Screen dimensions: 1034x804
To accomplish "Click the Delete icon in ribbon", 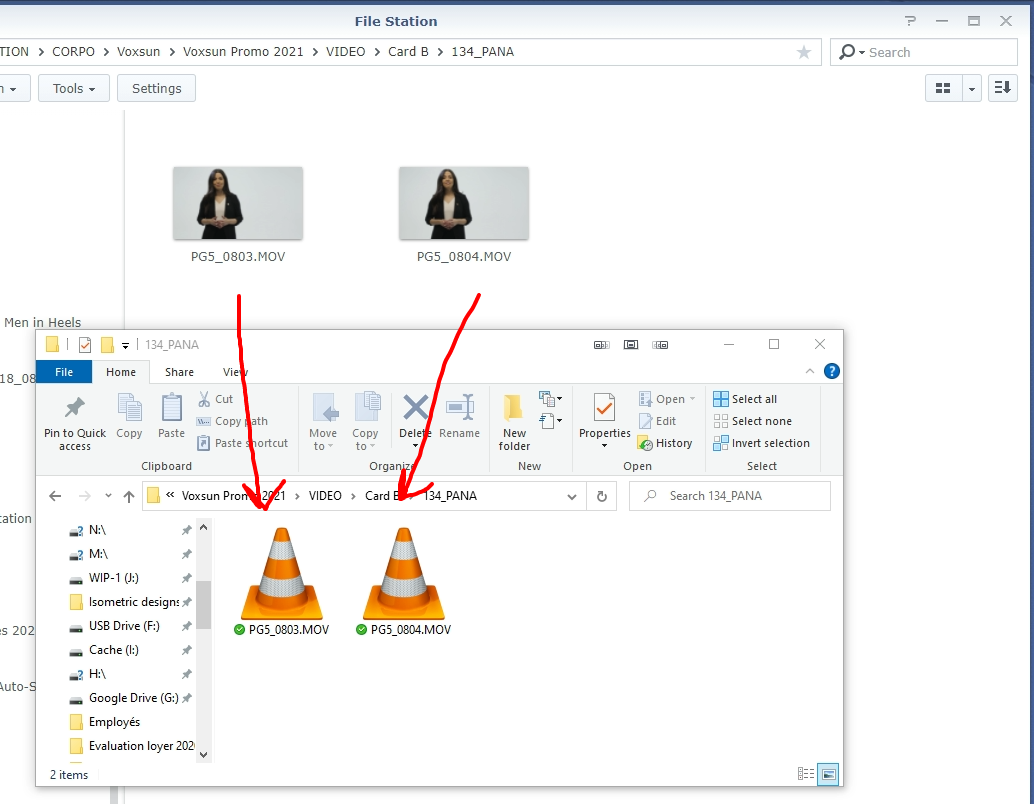I will 415,408.
